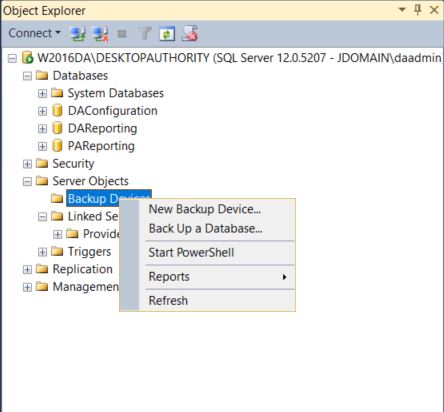Expand the Management folder

tap(27, 287)
